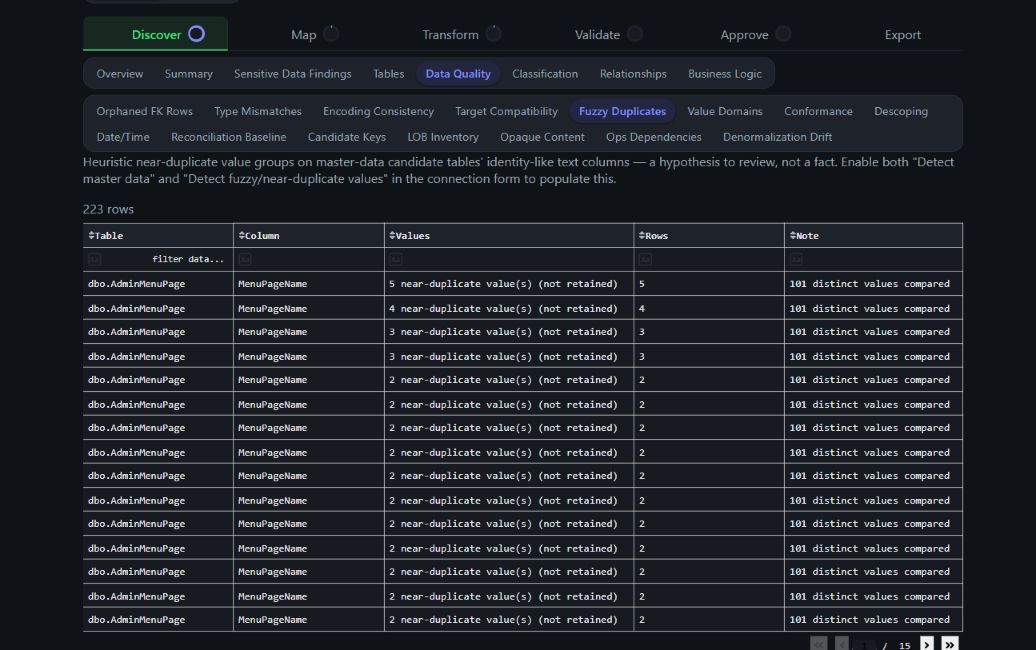Show Date/Time report
The width and height of the screenshot is (1036, 650).
click(x=123, y=137)
